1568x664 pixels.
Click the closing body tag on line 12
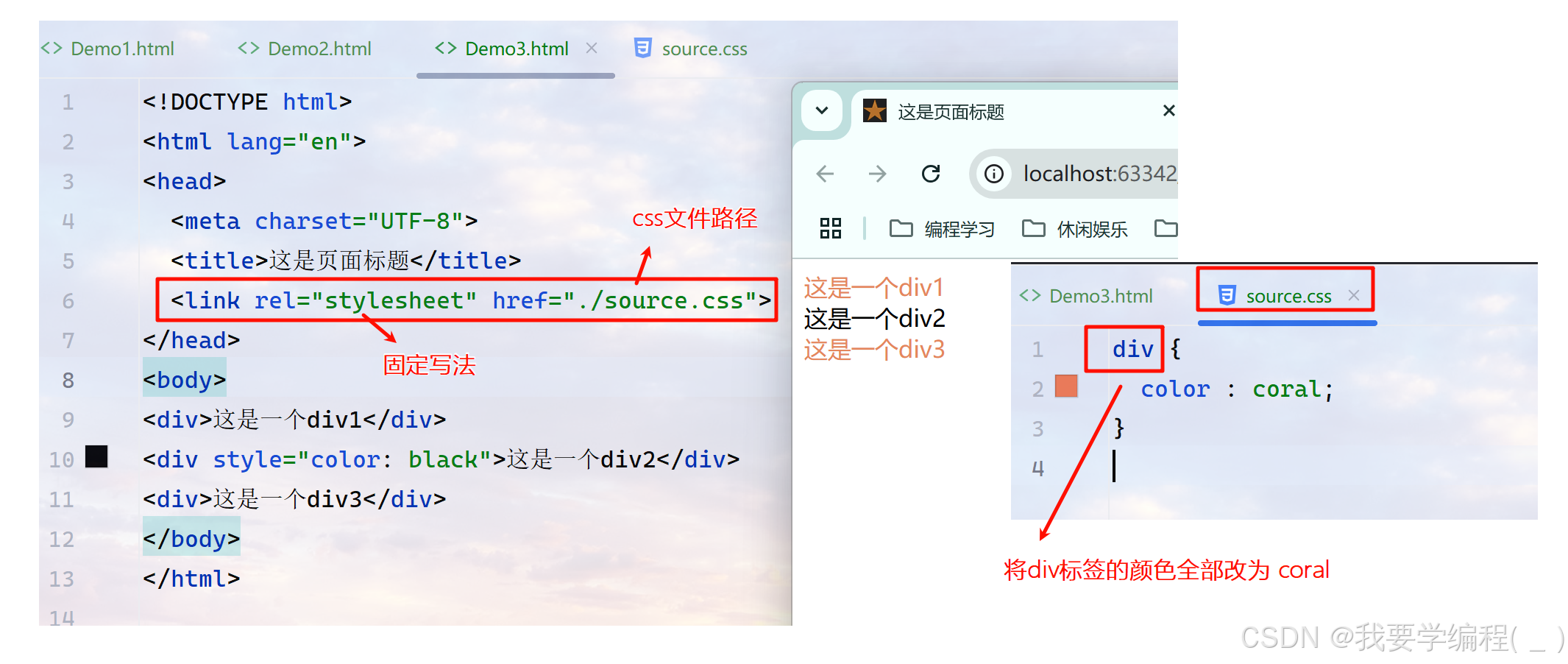(191, 539)
